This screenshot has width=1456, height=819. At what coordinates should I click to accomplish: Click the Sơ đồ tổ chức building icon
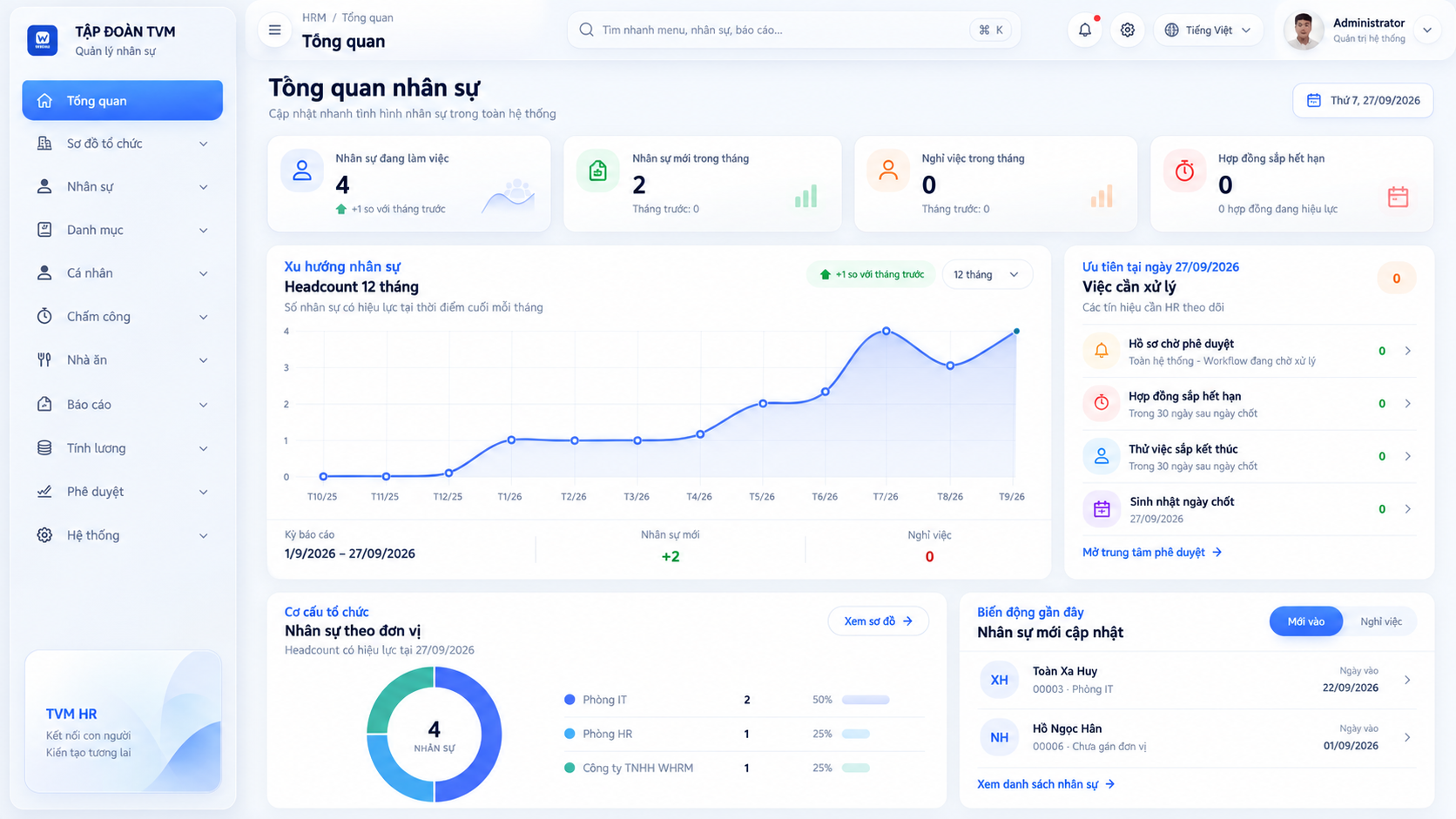[x=44, y=143]
